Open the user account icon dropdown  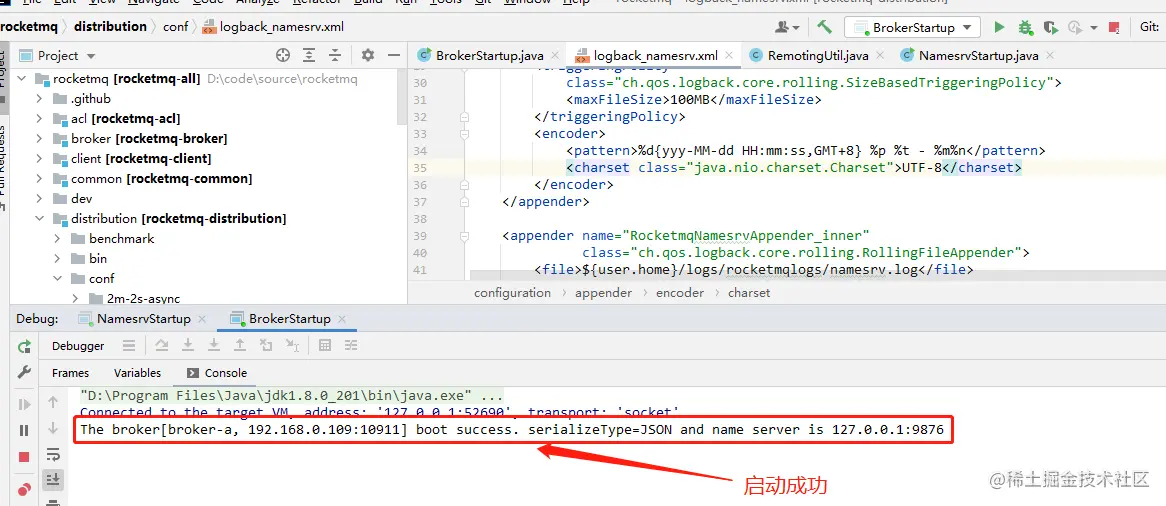coord(787,28)
